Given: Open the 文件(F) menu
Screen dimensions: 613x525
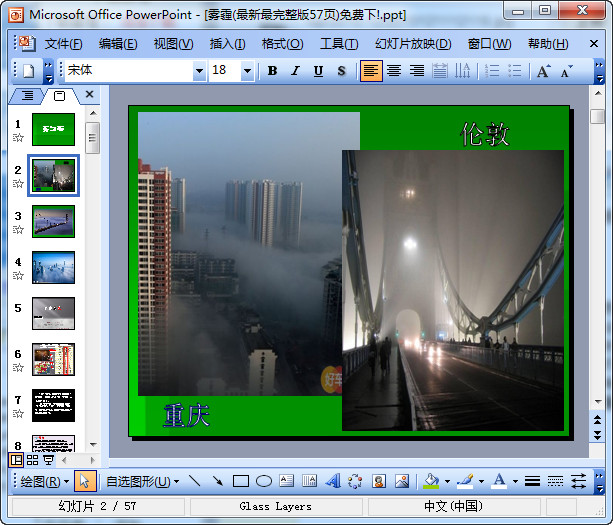Looking at the screenshot, I should tap(63, 44).
